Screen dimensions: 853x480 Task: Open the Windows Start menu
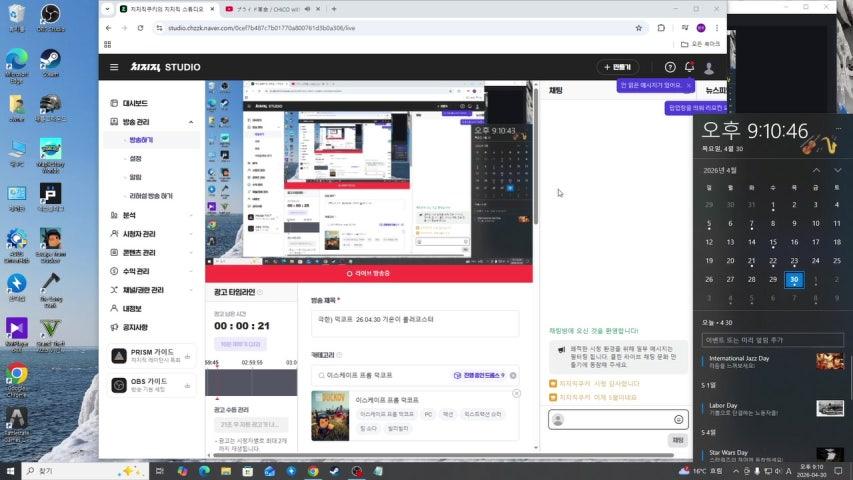tap(10, 471)
